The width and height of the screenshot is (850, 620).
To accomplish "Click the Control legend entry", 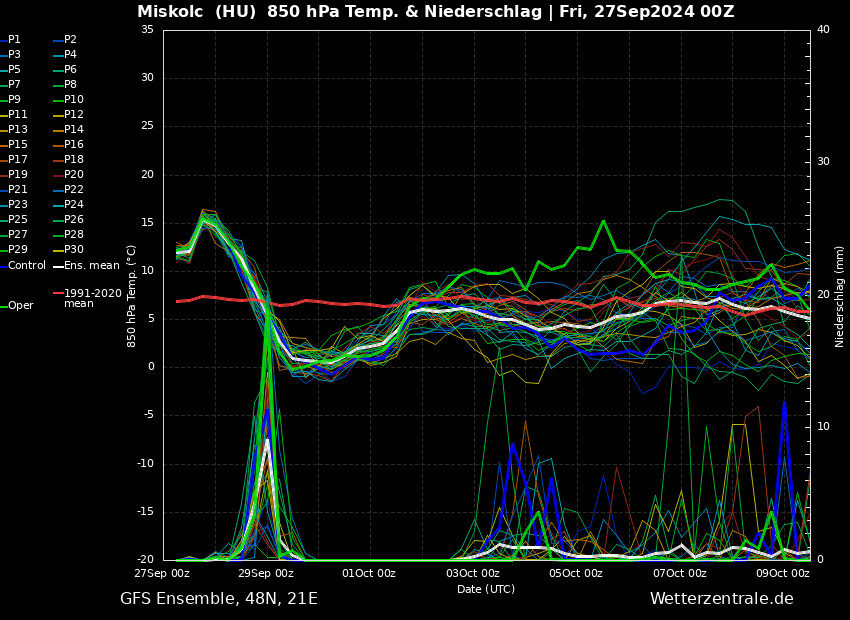I will point(27,265).
